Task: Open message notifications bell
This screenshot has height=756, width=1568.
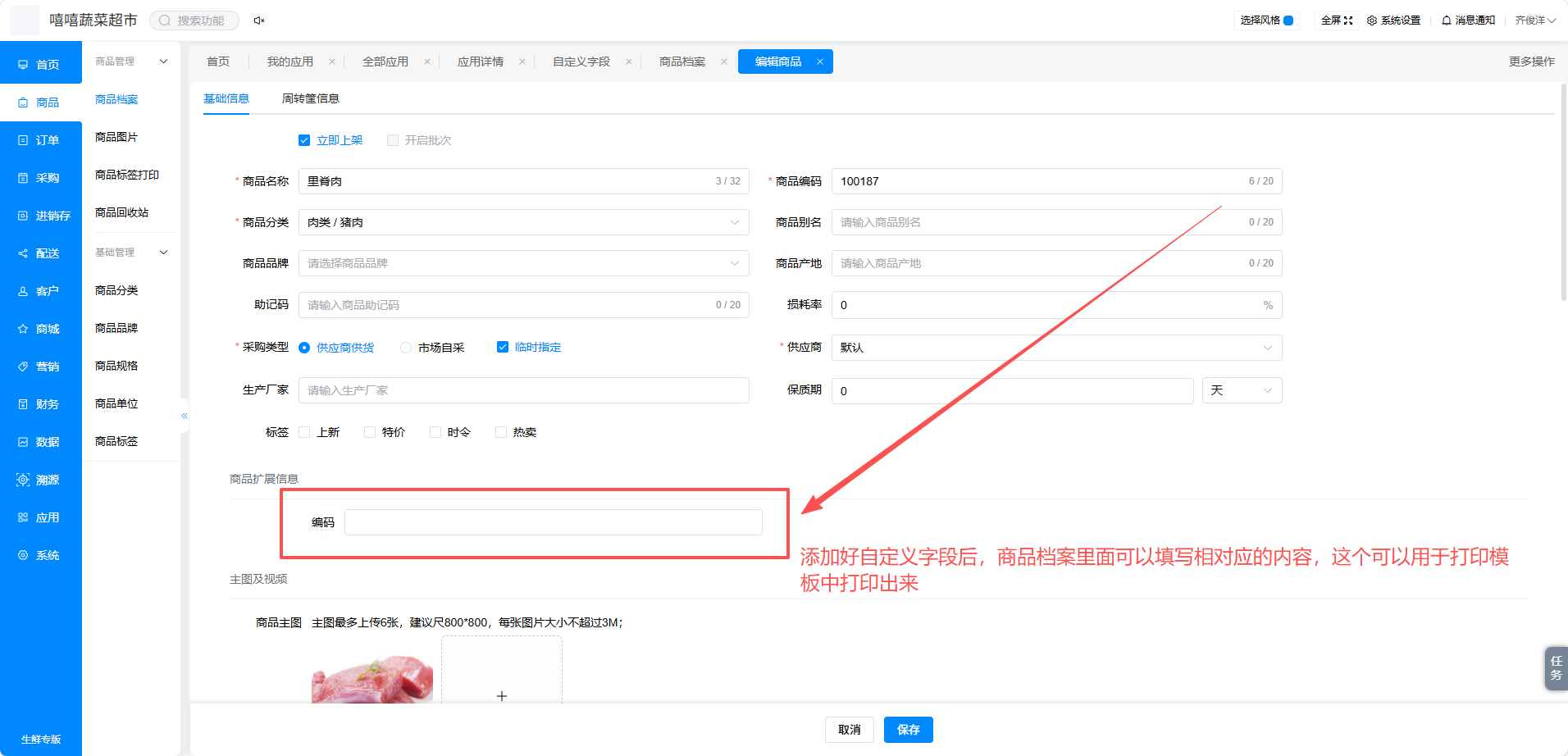Action: 1447,20
